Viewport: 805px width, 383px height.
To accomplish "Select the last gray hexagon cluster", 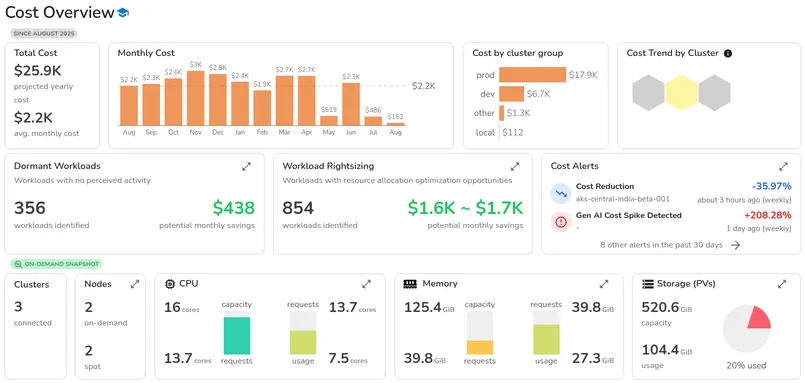I will 715,93.
